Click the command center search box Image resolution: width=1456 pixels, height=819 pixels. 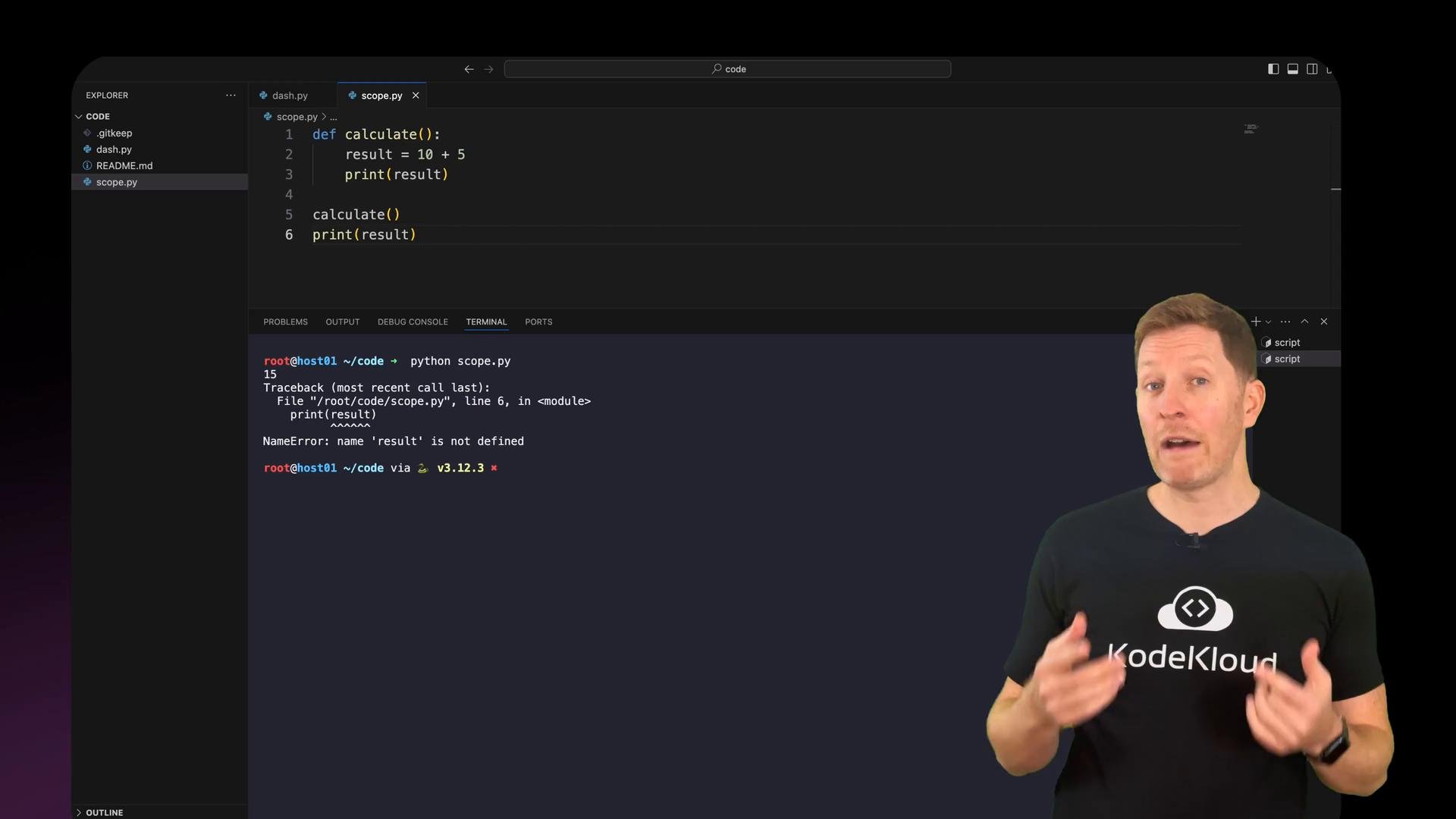(x=727, y=69)
